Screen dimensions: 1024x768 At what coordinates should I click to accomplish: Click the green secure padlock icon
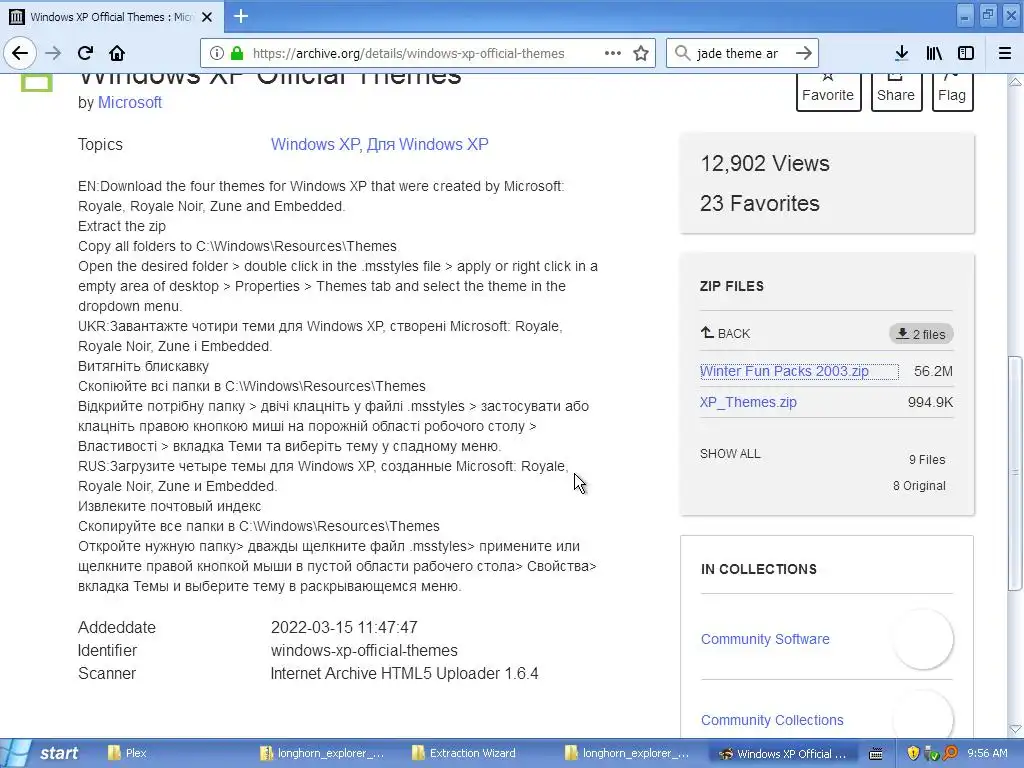click(x=237, y=54)
